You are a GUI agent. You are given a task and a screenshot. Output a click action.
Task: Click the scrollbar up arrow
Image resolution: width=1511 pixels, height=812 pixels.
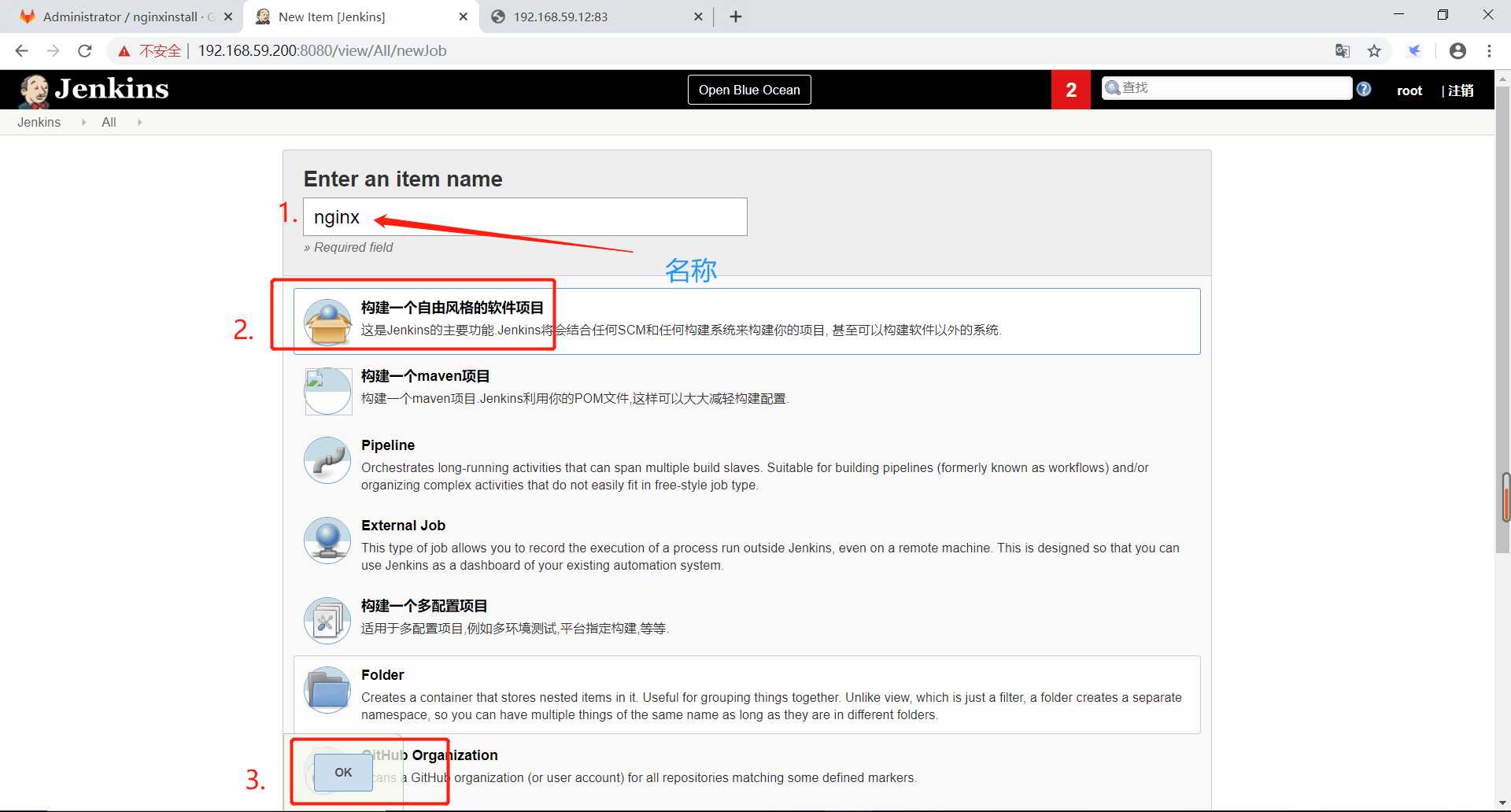(x=1503, y=78)
